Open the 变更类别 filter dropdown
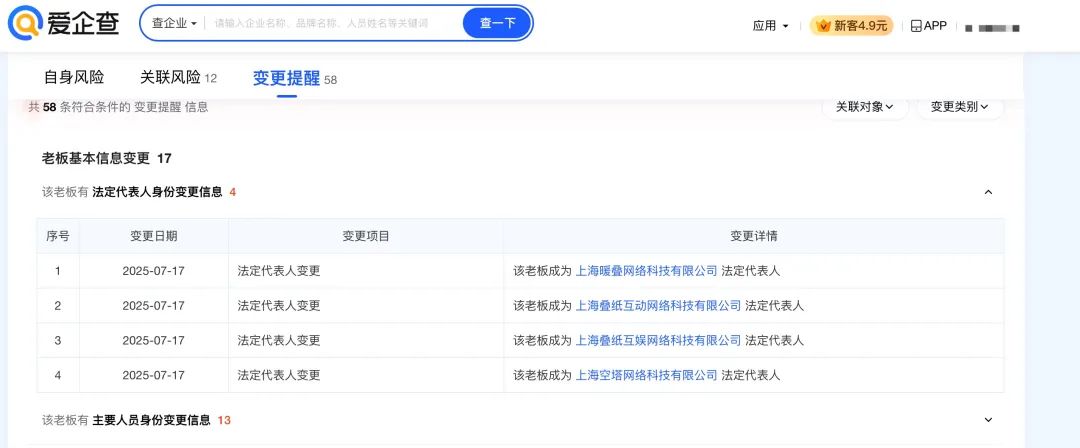Viewport: 1080px width, 448px height. 959,107
